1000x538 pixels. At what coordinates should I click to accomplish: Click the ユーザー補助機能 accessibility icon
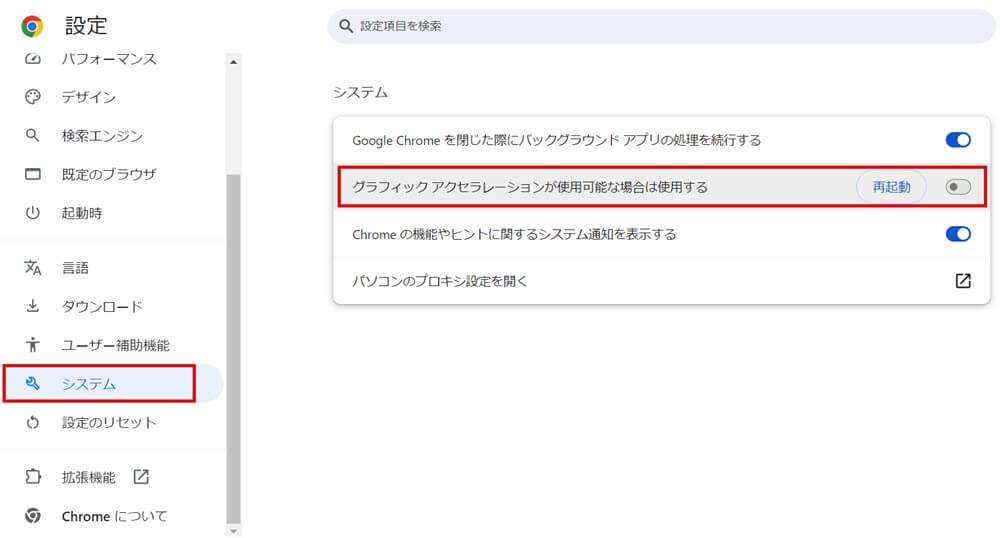33,345
